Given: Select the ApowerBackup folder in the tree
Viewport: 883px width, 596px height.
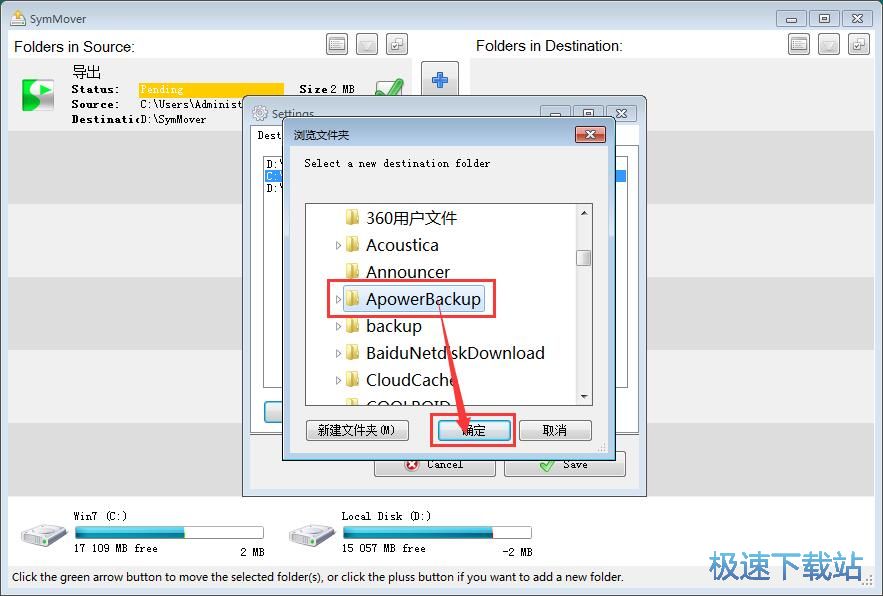Looking at the screenshot, I should click(413, 299).
